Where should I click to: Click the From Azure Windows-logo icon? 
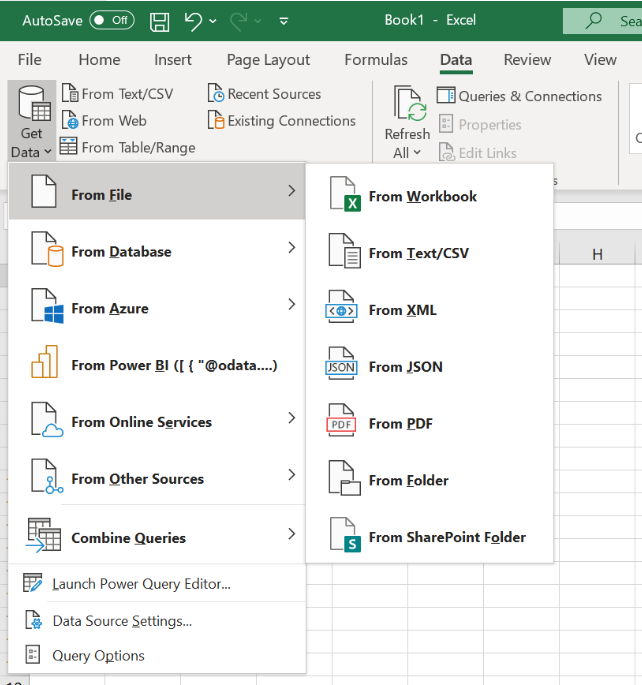48,306
